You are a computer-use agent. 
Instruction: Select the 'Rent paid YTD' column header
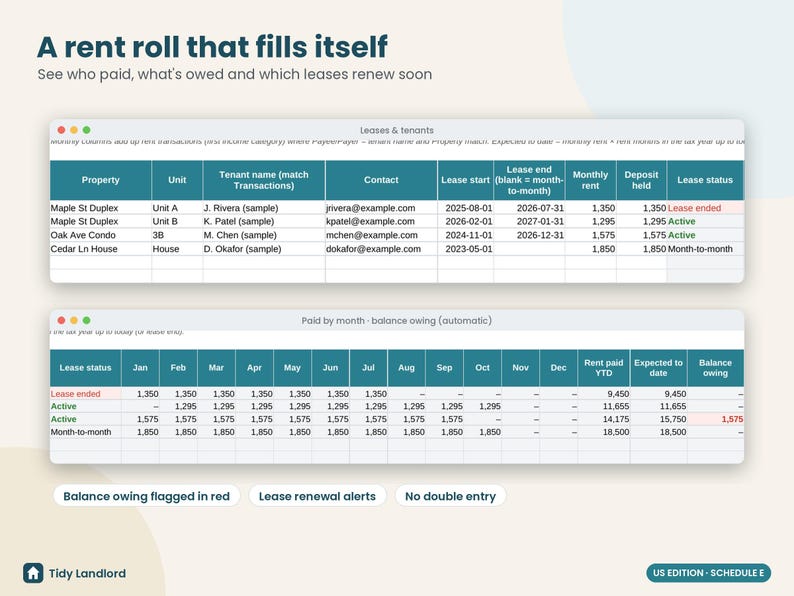tap(604, 368)
